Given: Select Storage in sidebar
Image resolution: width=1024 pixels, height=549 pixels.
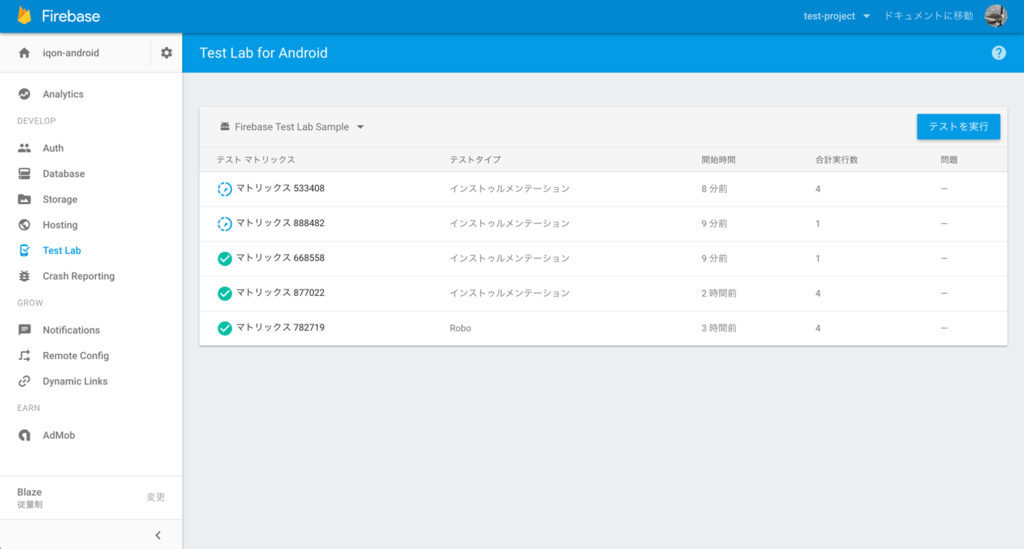Looking at the screenshot, I should [x=59, y=199].
